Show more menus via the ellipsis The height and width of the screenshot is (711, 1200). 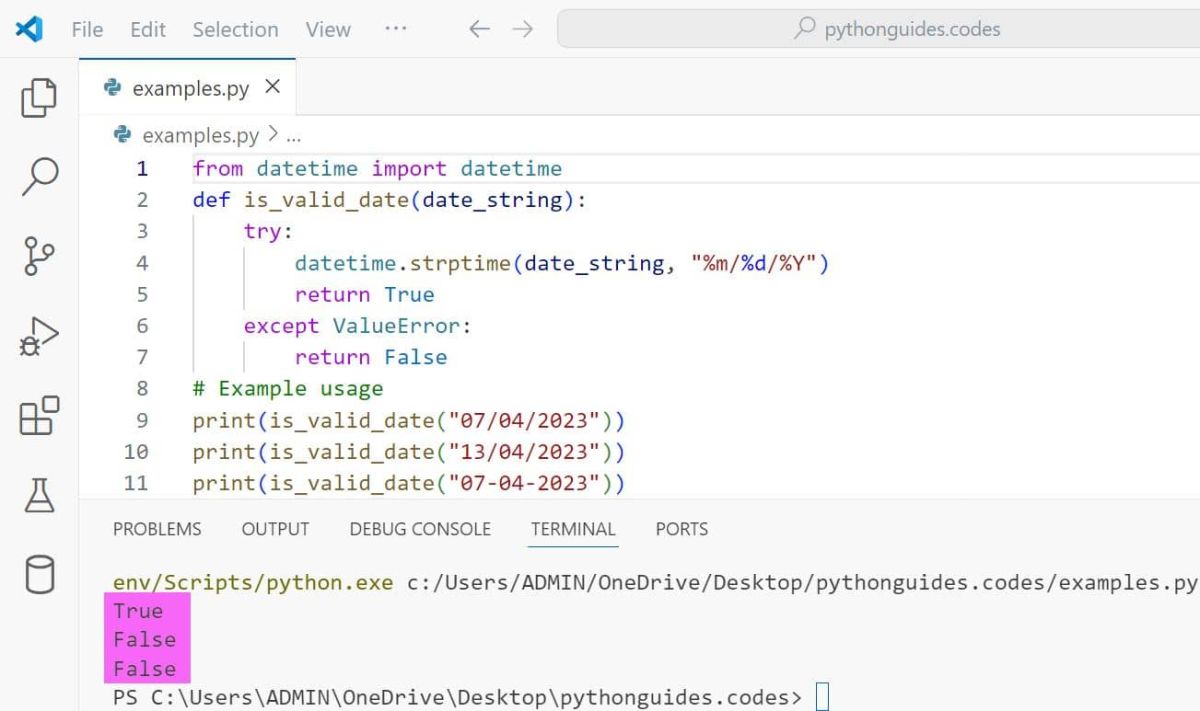tap(396, 29)
